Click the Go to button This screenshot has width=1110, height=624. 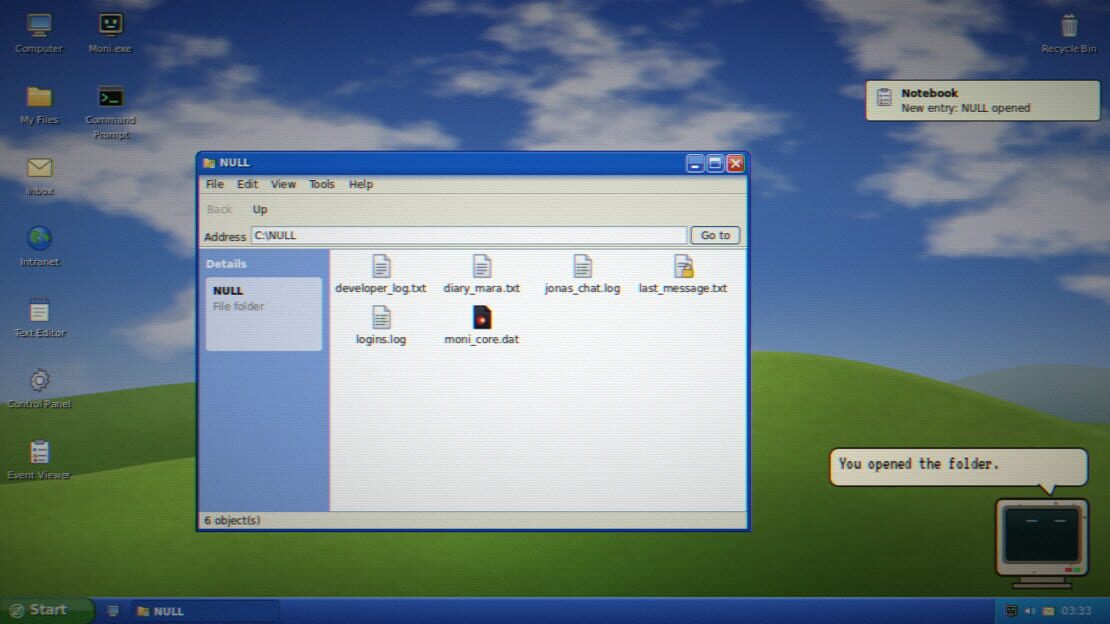tap(715, 235)
